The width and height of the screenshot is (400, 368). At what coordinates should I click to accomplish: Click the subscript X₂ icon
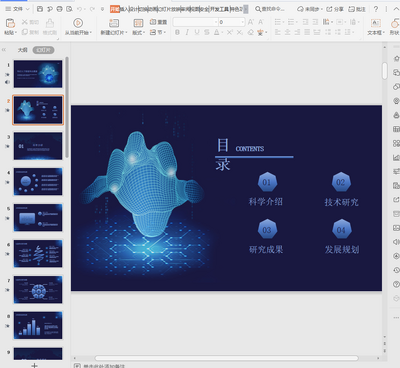click(240, 32)
